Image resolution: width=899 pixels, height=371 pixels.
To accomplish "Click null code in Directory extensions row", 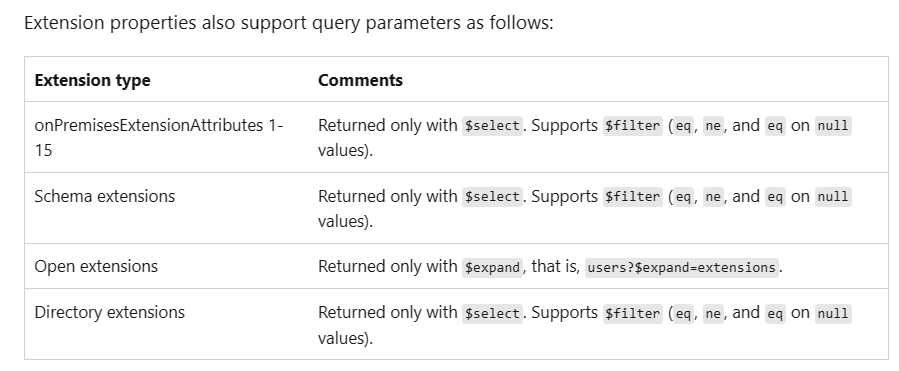I will [x=833, y=313].
